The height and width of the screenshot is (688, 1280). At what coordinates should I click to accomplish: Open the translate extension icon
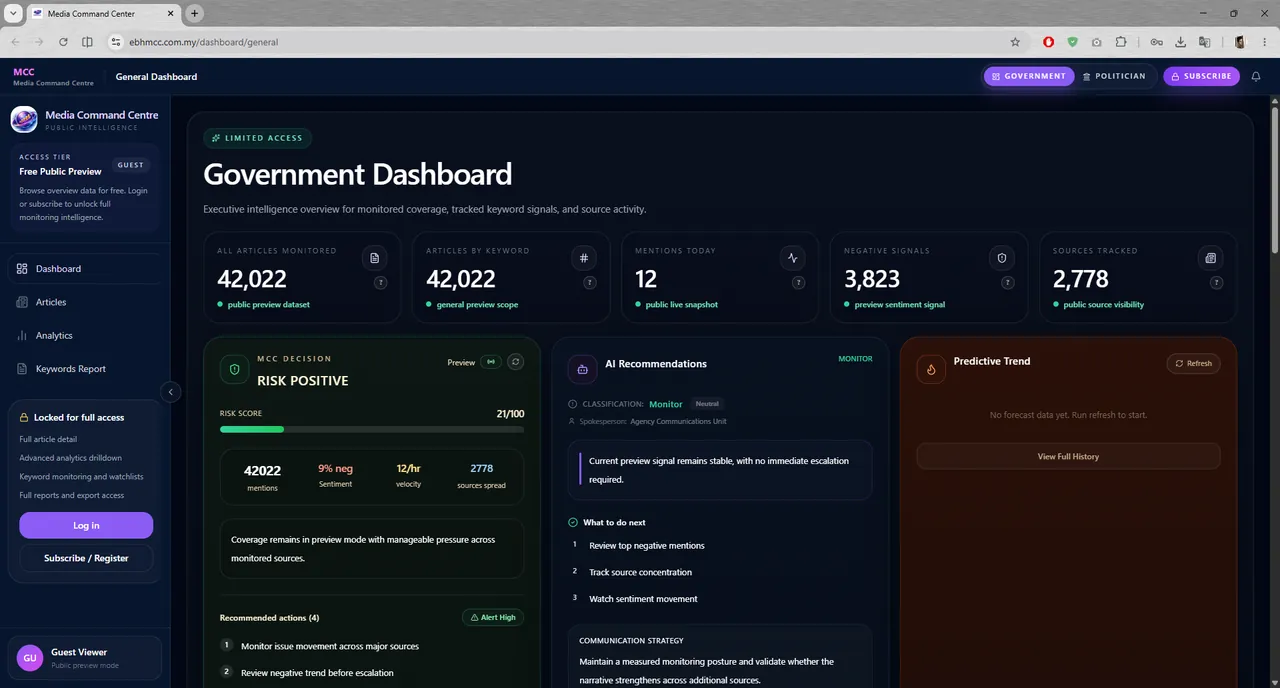point(1204,42)
